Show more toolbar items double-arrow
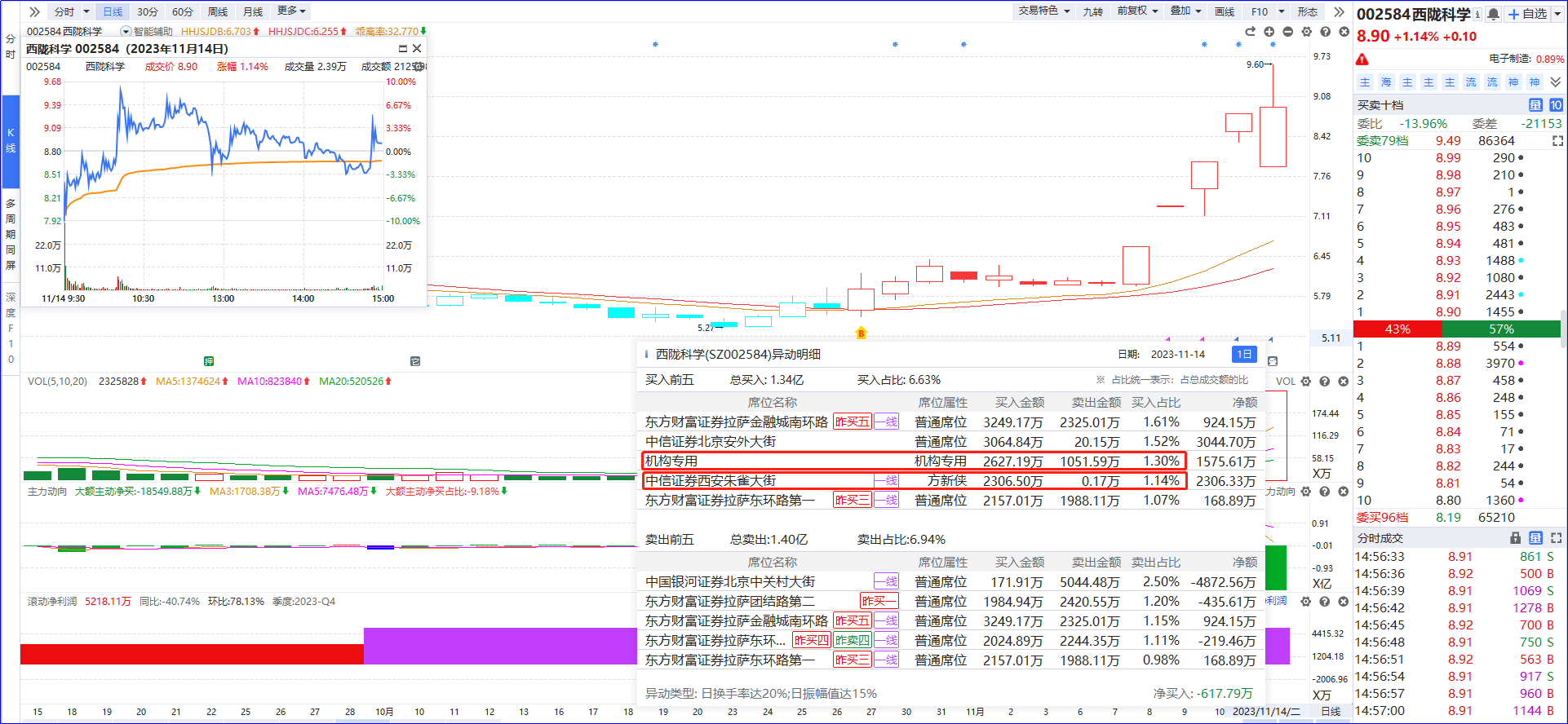 click(1339, 11)
